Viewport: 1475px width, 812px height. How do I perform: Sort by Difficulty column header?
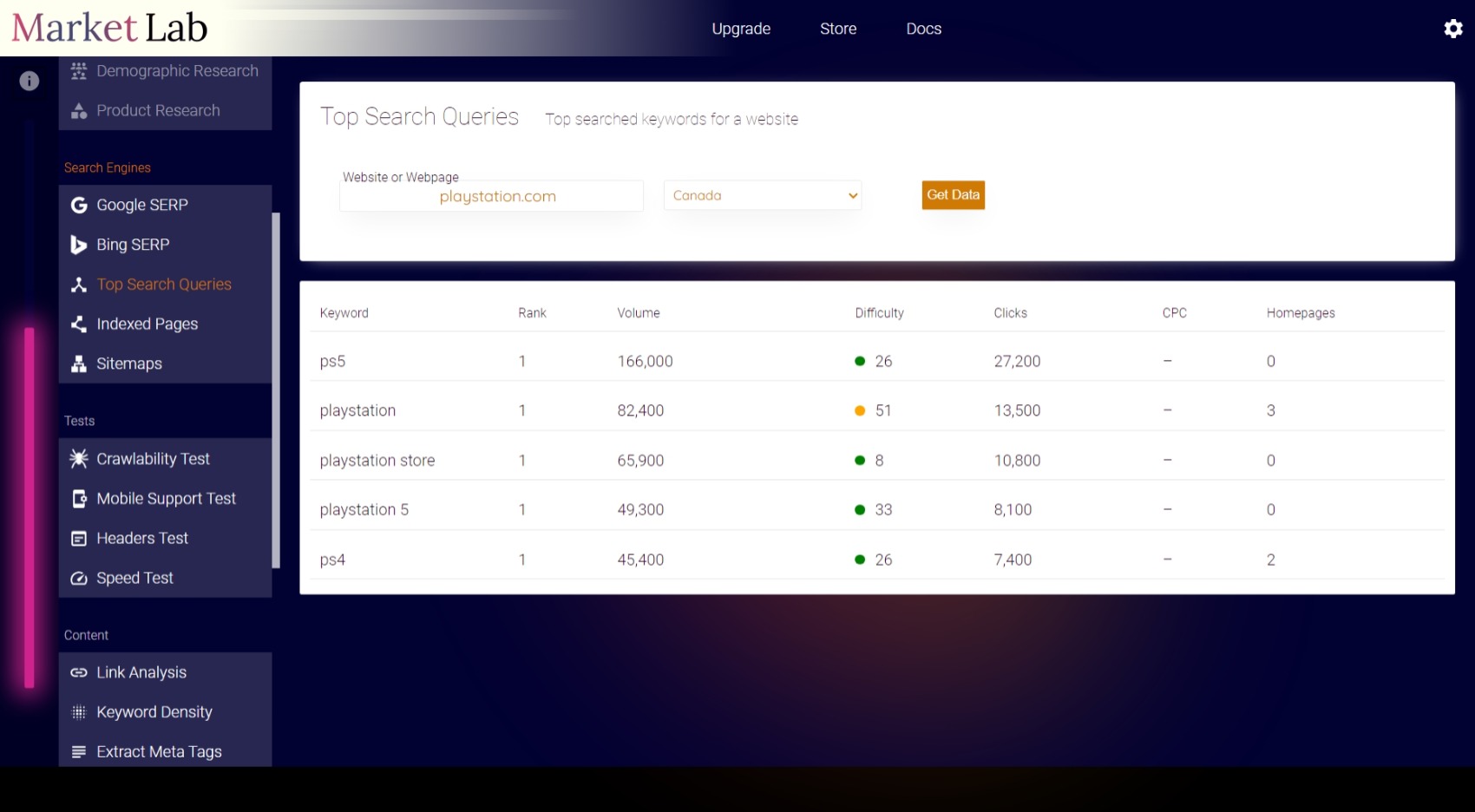(880, 313)
